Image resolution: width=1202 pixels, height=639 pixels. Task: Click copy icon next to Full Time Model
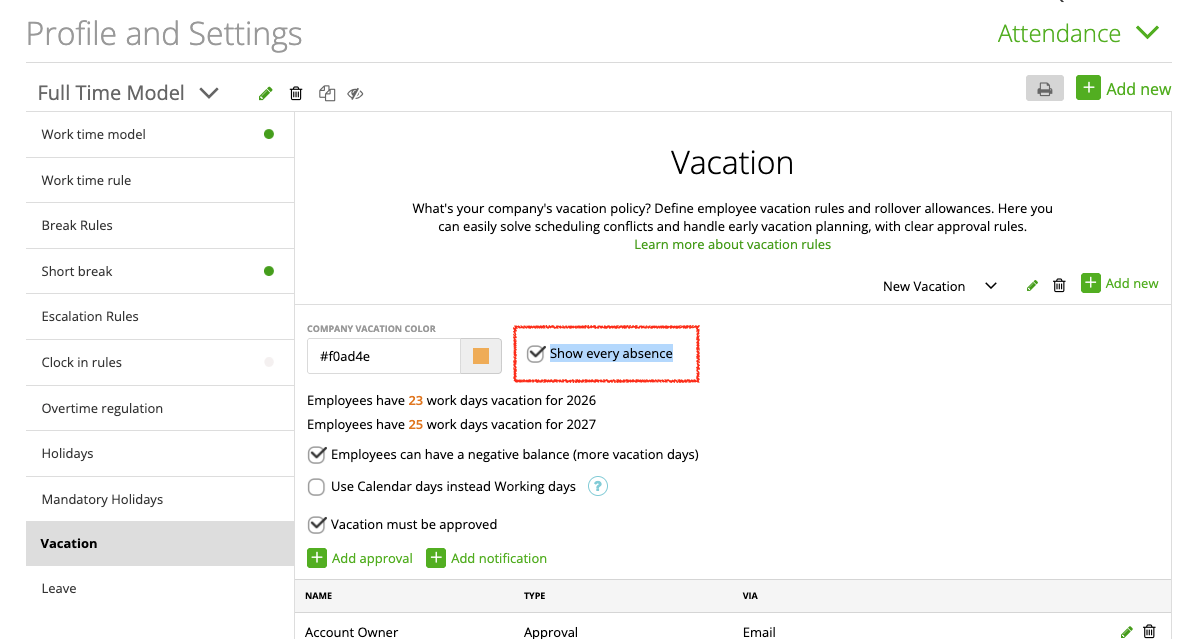[326, 93]
